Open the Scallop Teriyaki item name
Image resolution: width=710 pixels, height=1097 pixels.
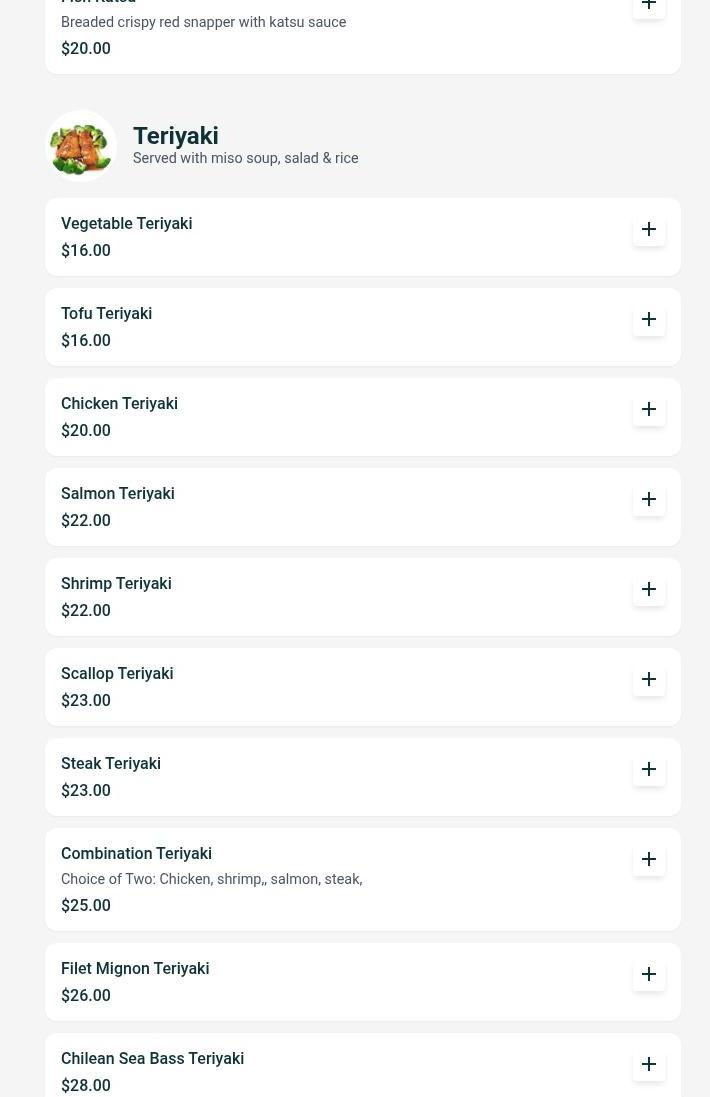coord(117,673)
